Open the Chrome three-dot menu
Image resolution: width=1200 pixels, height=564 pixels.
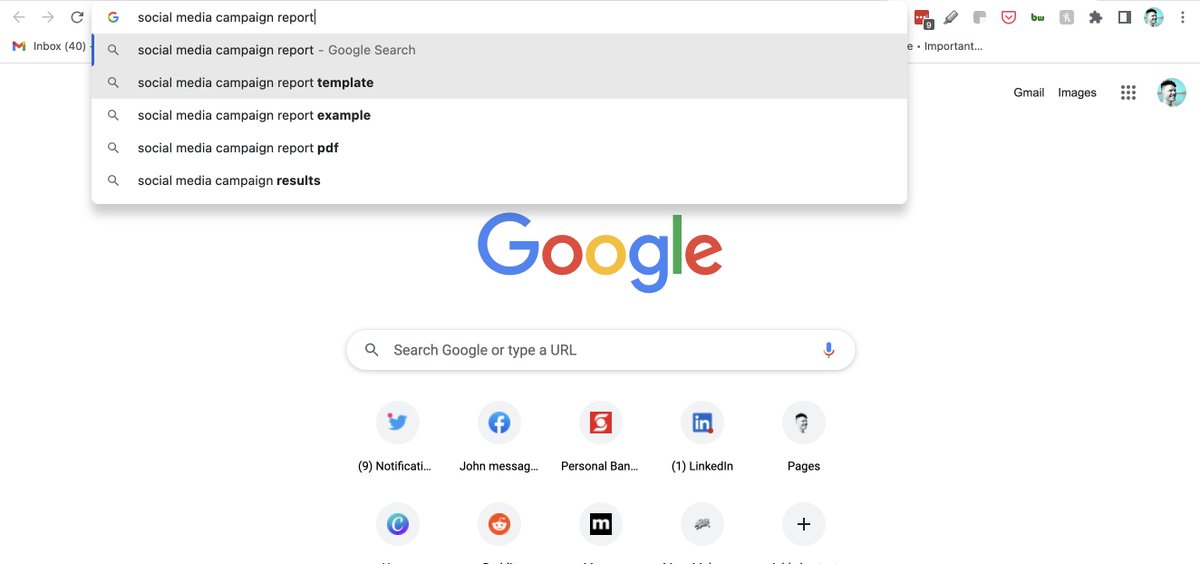[x=1183, y=17]
